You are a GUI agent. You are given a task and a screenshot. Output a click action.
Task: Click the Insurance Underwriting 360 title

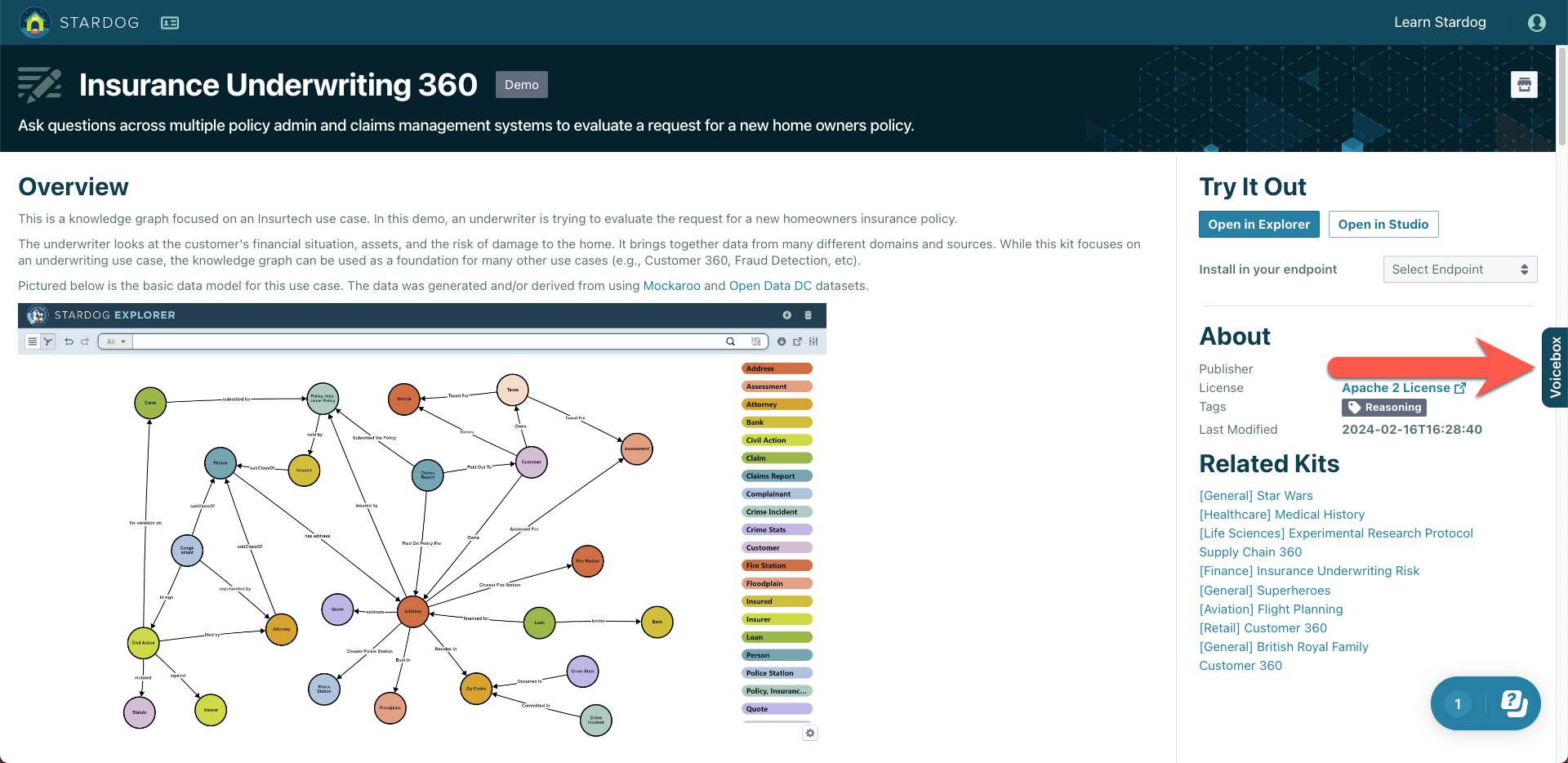click(278, 85)
